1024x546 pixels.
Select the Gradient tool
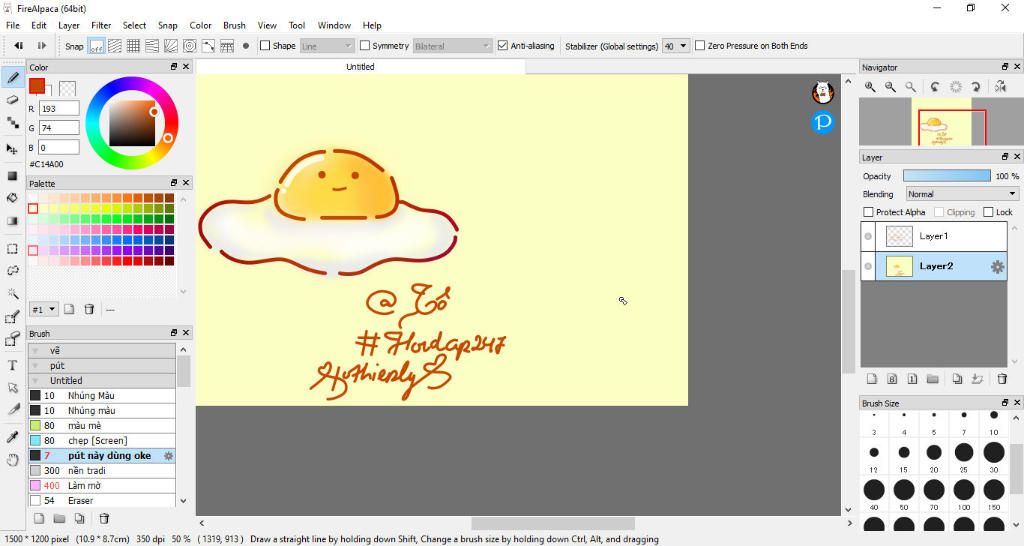pyautogui.click(x=12, y=221)
